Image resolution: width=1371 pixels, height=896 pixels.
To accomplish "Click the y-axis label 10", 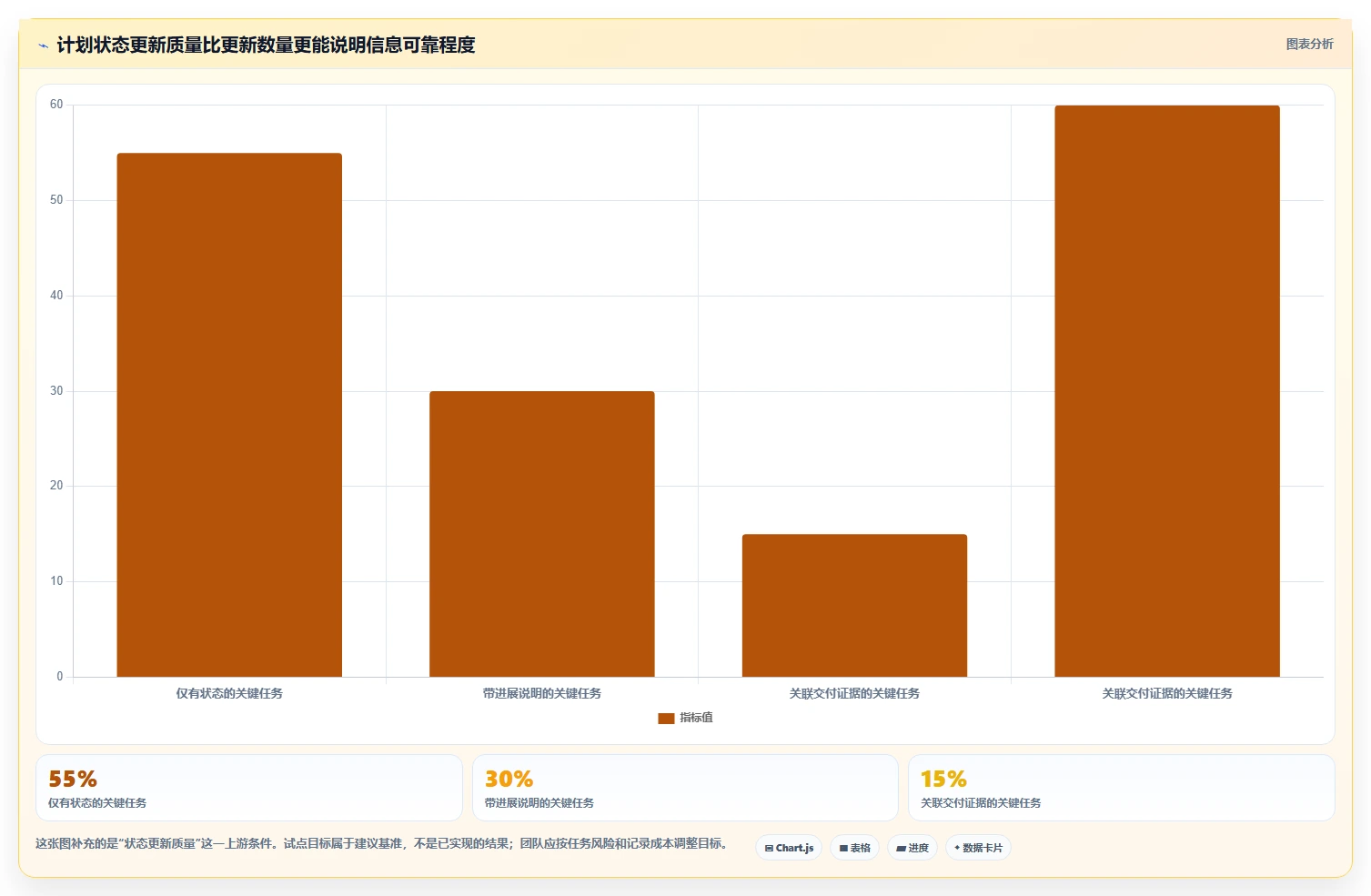I will pyautogui.click(x=56, y=581).
